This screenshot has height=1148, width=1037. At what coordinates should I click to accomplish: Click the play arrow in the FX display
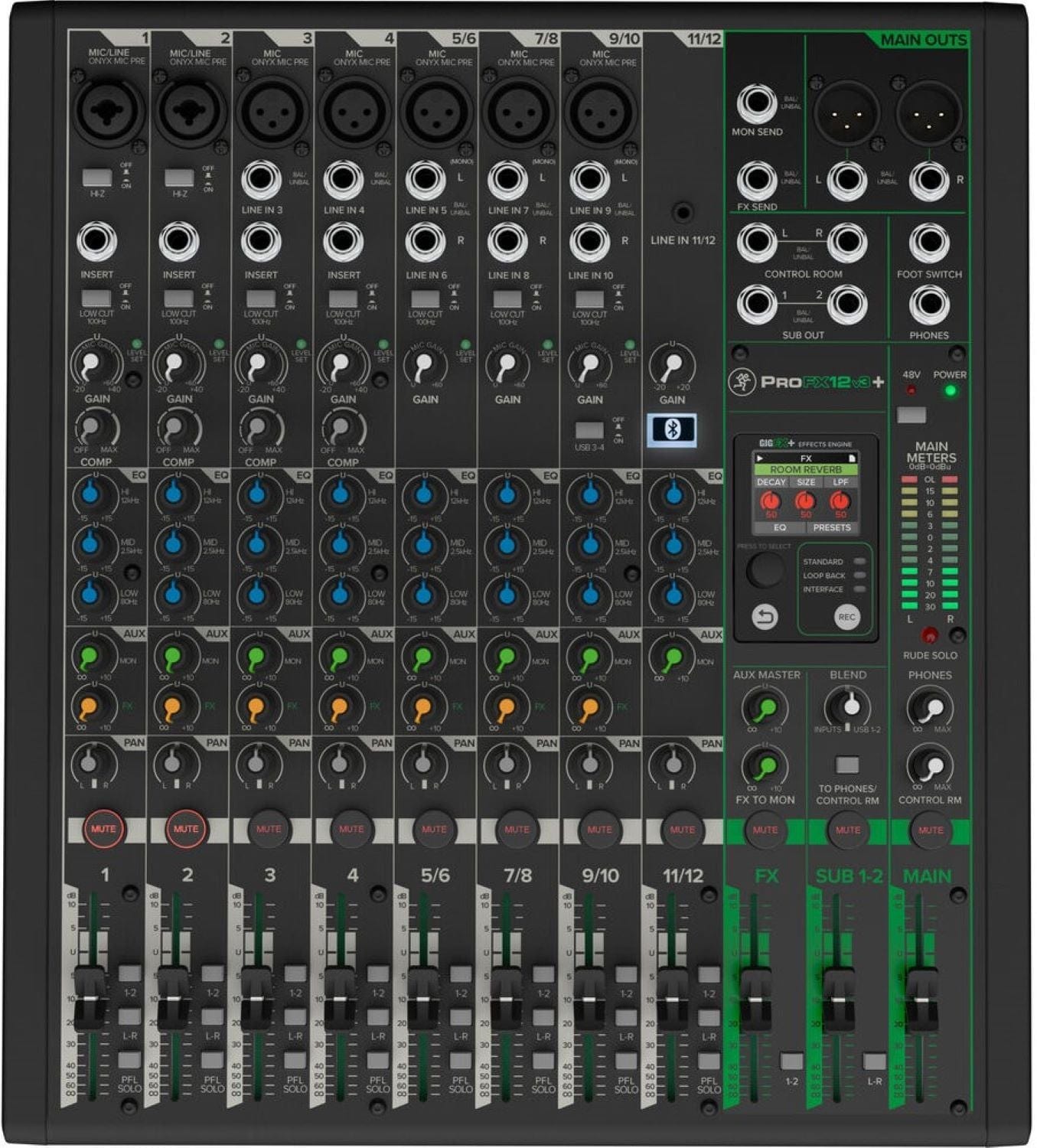pyautogui.click(x=760, y=458)
